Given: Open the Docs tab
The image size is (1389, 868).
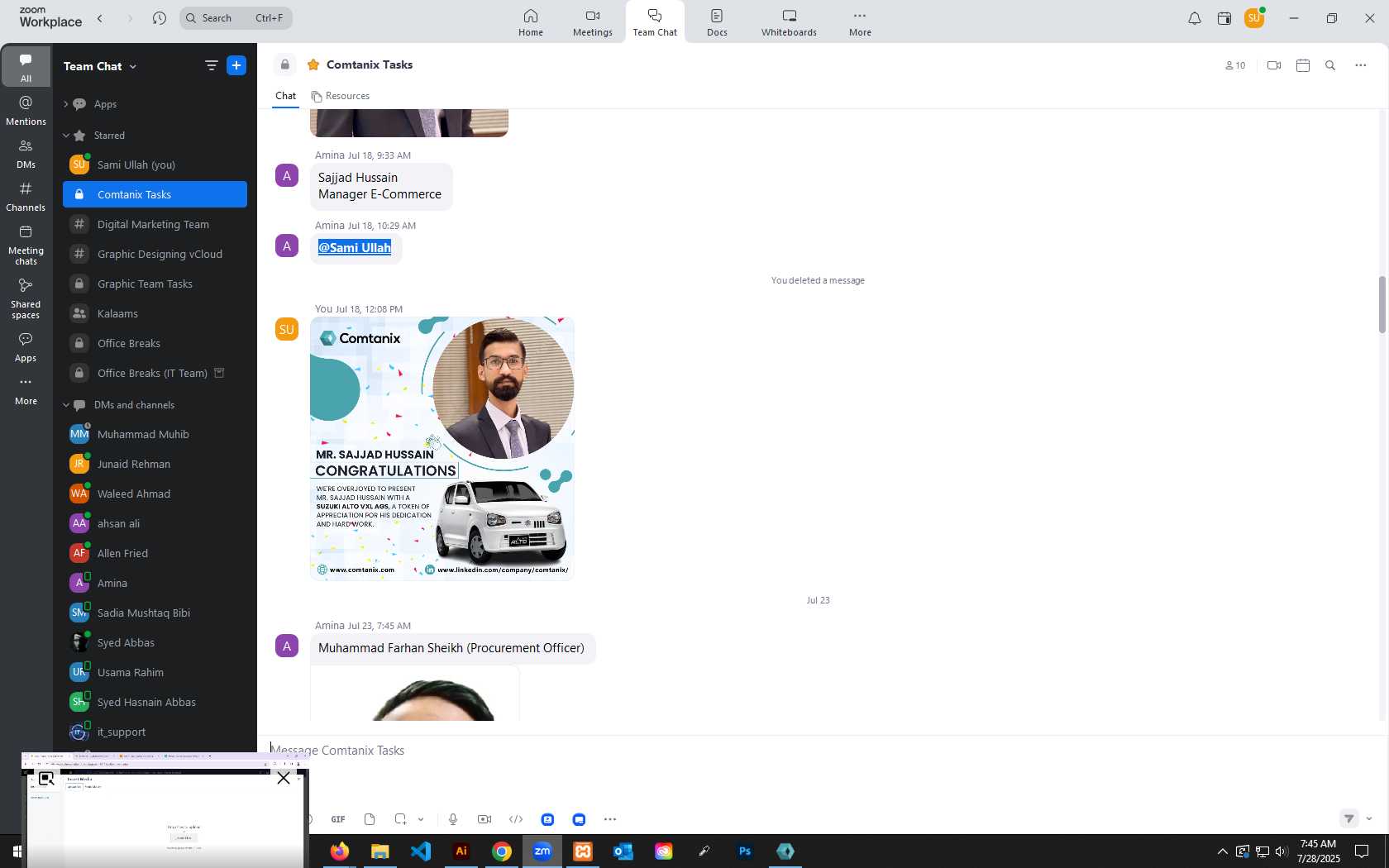Looking at the screenshot, I should (x=717, y=22).
